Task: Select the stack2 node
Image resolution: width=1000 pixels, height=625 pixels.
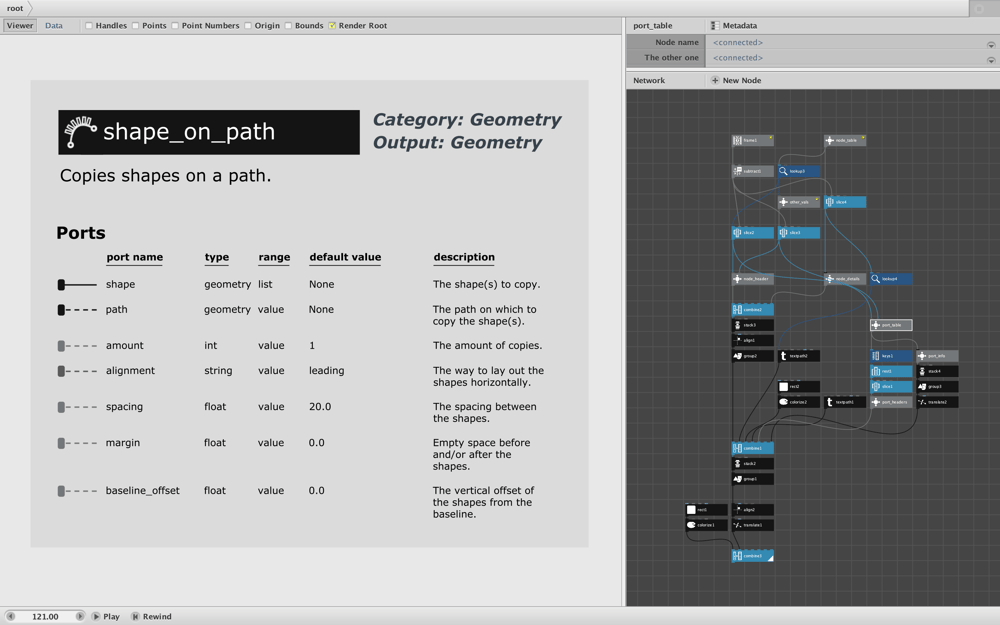Action: click(x=753, y=464)
